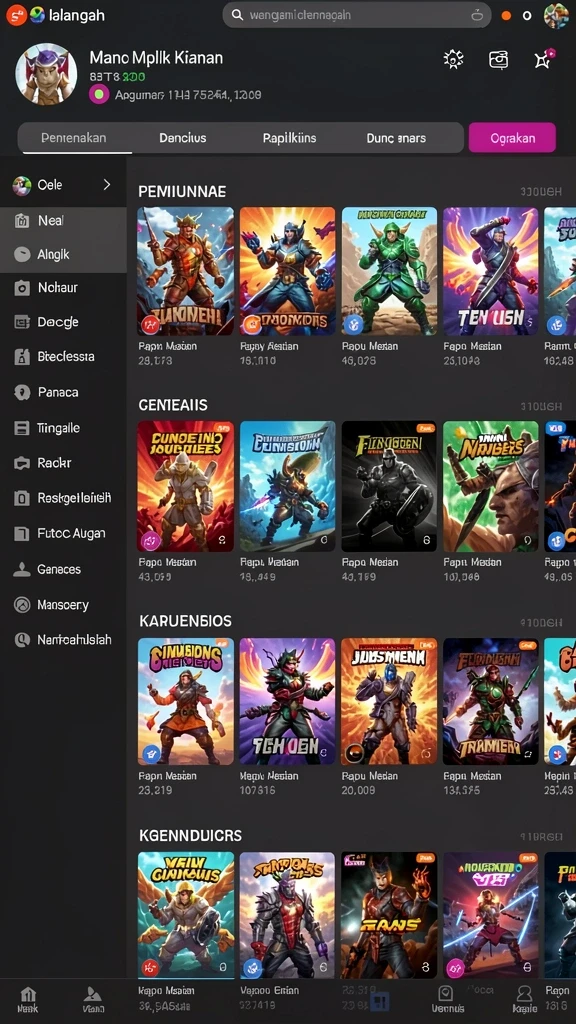576x1024 pixels.
Task: Click the Reskgelleirih sidebar icon
Action: coord(22,498)
